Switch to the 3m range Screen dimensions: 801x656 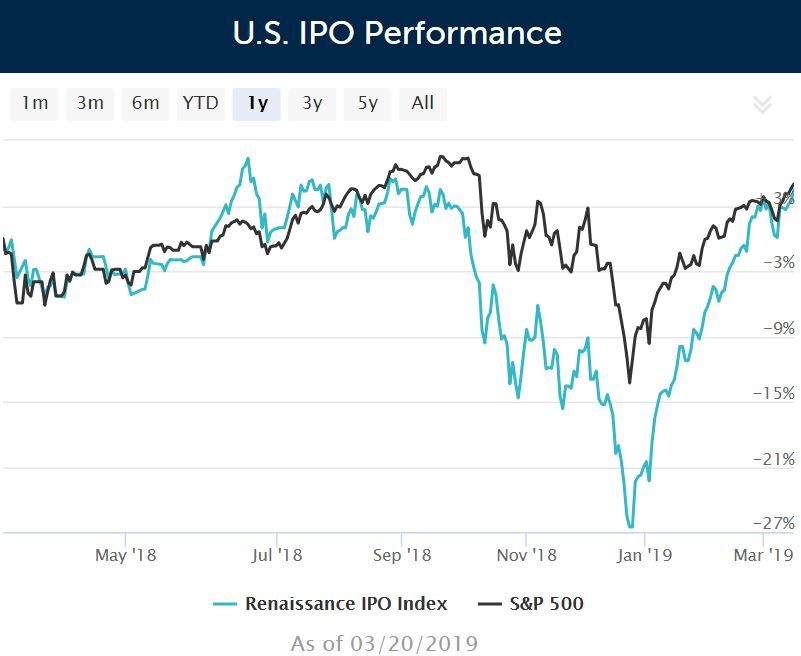tap(90, 103)
